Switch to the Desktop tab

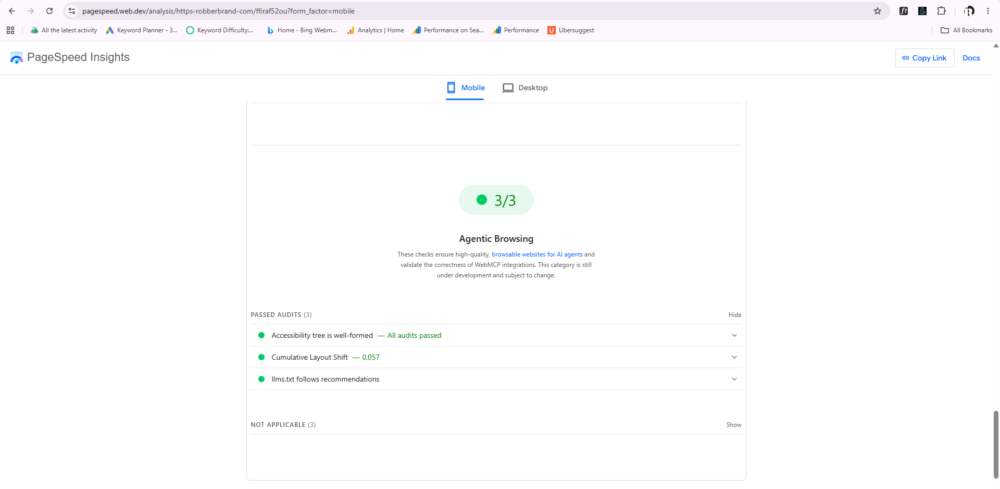coord(525,88)
